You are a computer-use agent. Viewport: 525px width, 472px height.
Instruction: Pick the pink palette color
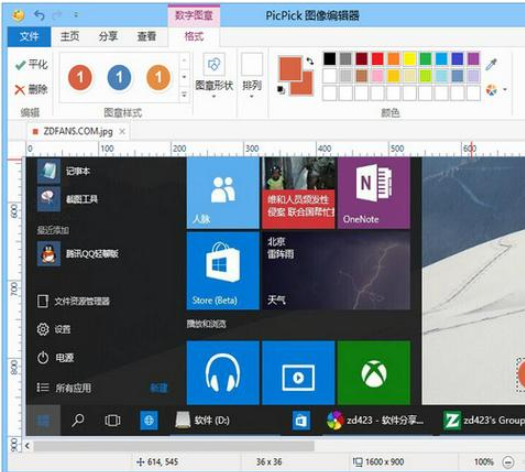tap(377, 76)
